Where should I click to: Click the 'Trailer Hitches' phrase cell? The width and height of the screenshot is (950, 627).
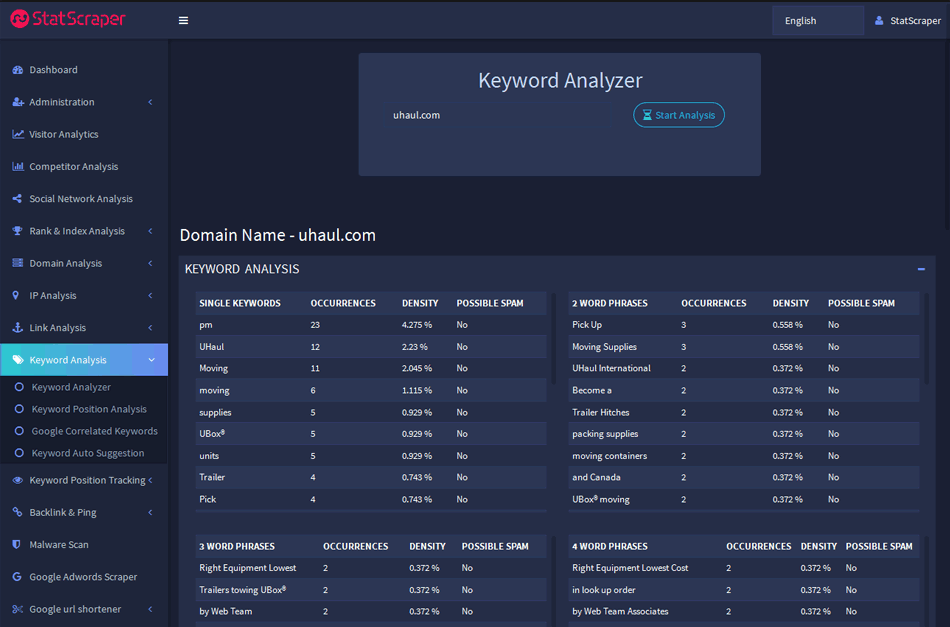[600, 412]
